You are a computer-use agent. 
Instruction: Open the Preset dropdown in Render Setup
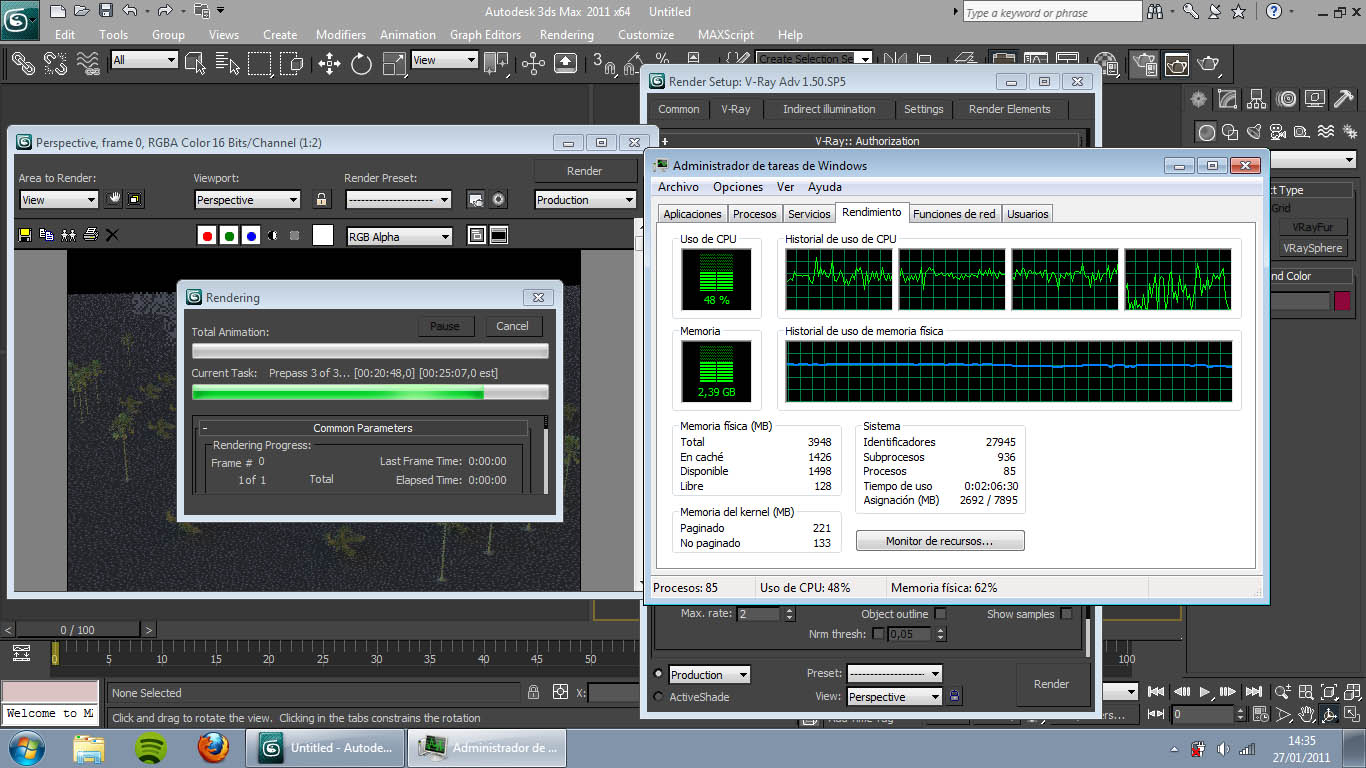tap(895, 674)
